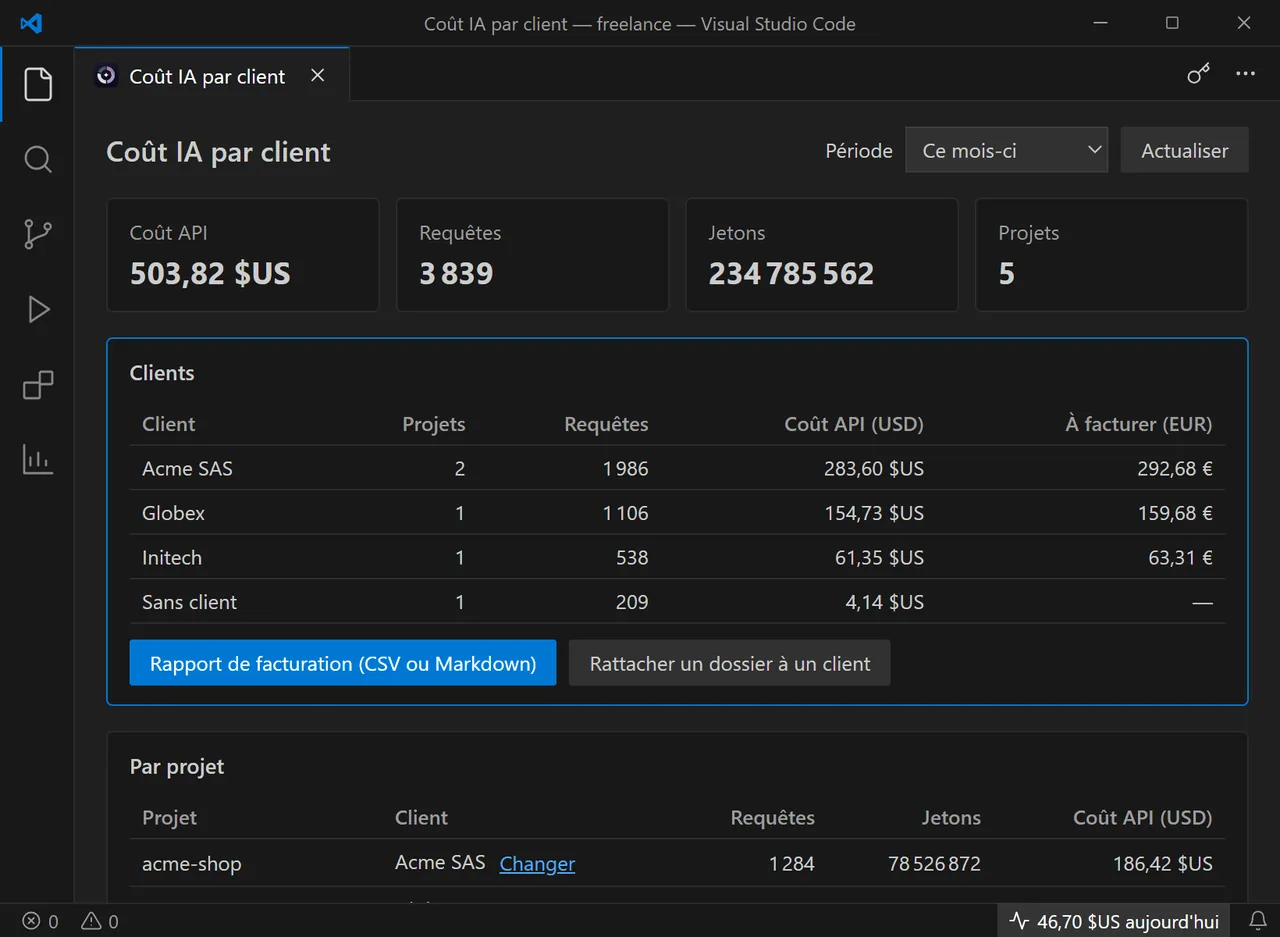
Task: Click the Clients section heading
Action: click(x=162, y=373)
